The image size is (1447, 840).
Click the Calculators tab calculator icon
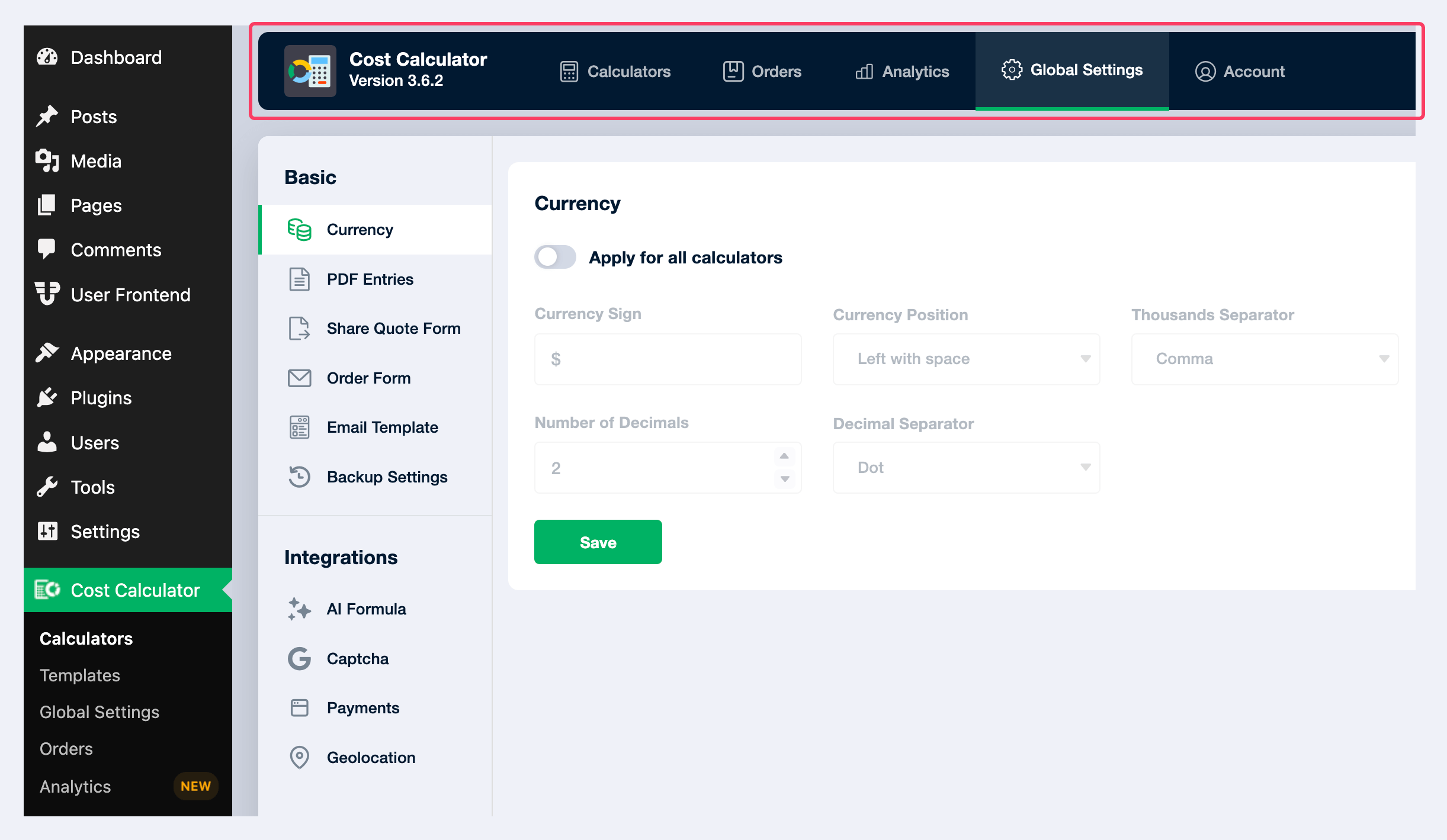[x=569, y=72]
